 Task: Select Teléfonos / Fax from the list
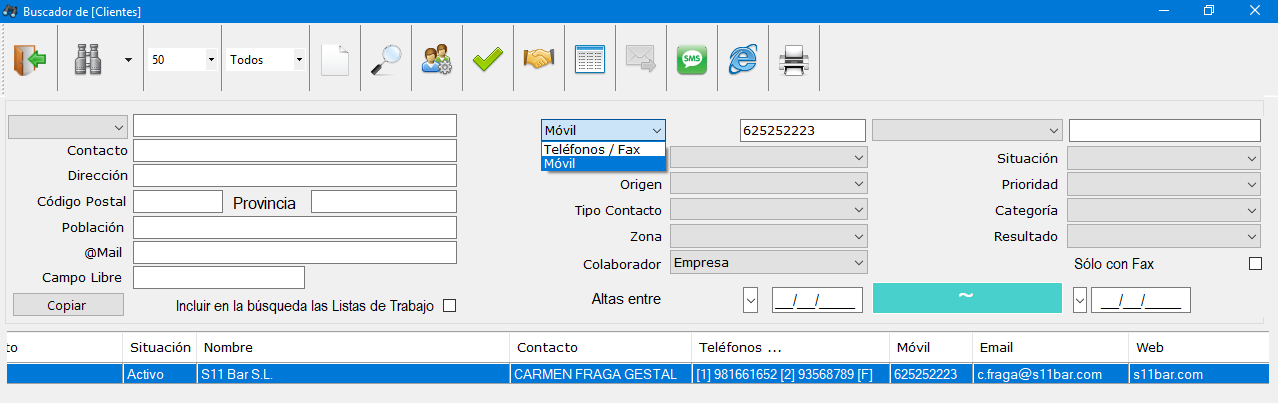point(603,149)
